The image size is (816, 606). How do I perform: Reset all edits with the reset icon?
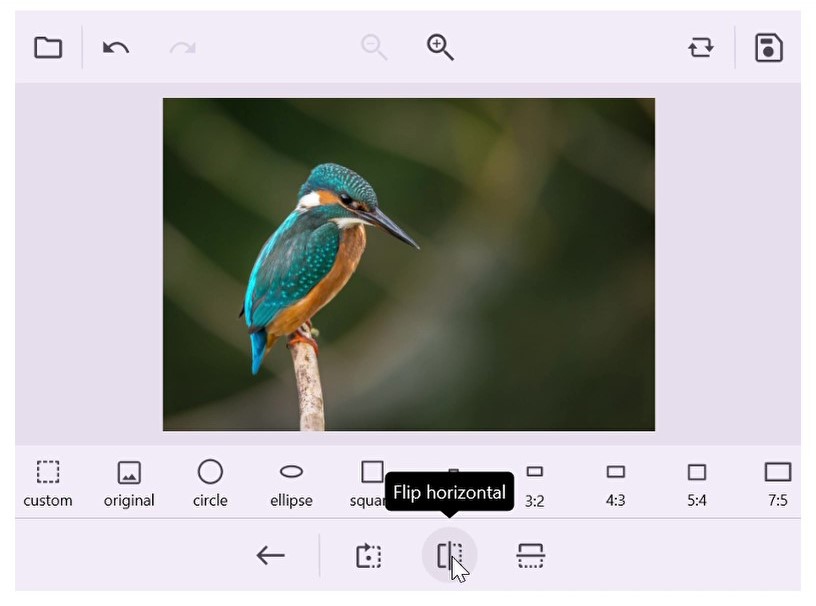(x=703, y=46)
